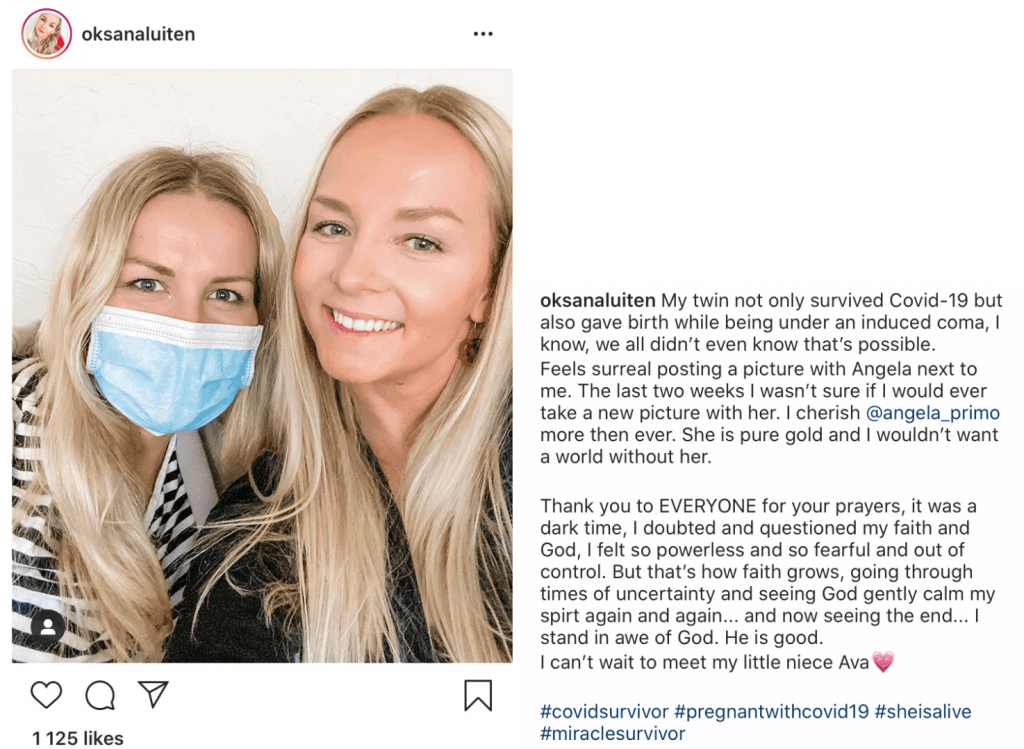The image size is (1024, 749).
Task: Open the three-dot more options menu
Action: point(483,34)
